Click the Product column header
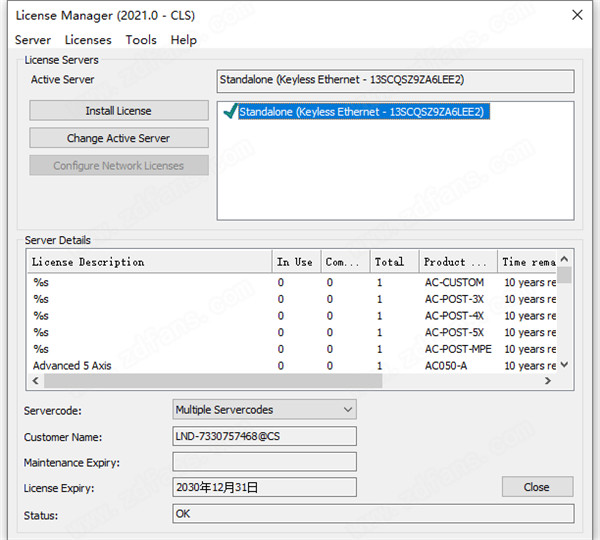 coord(458,262)
